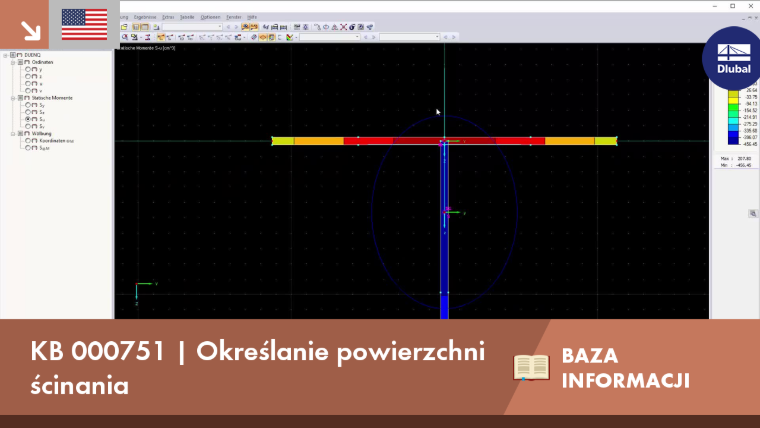Click the yellow swatch in the color legend
The width and height of the screenshot is (760, 428).
coord(733,97)
